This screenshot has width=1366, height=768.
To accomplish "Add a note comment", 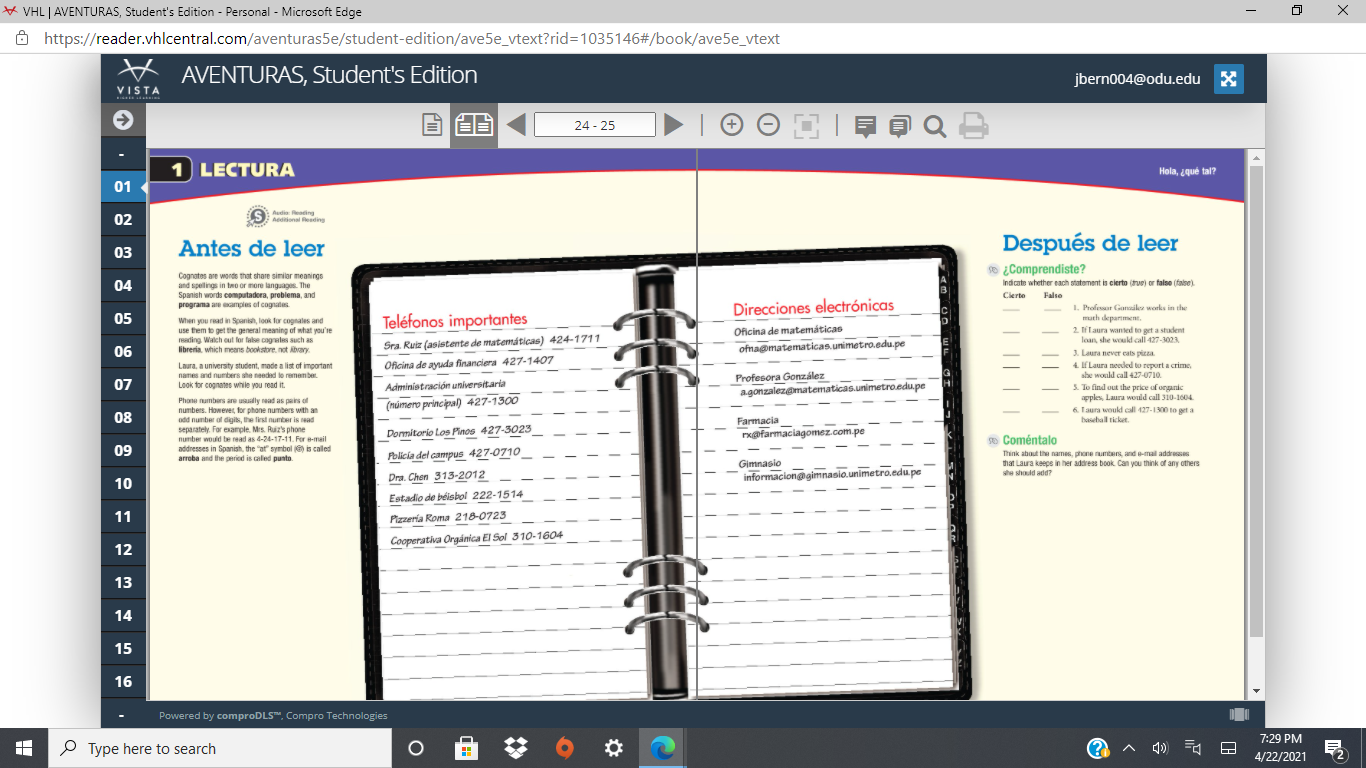I will coord(866,126).
